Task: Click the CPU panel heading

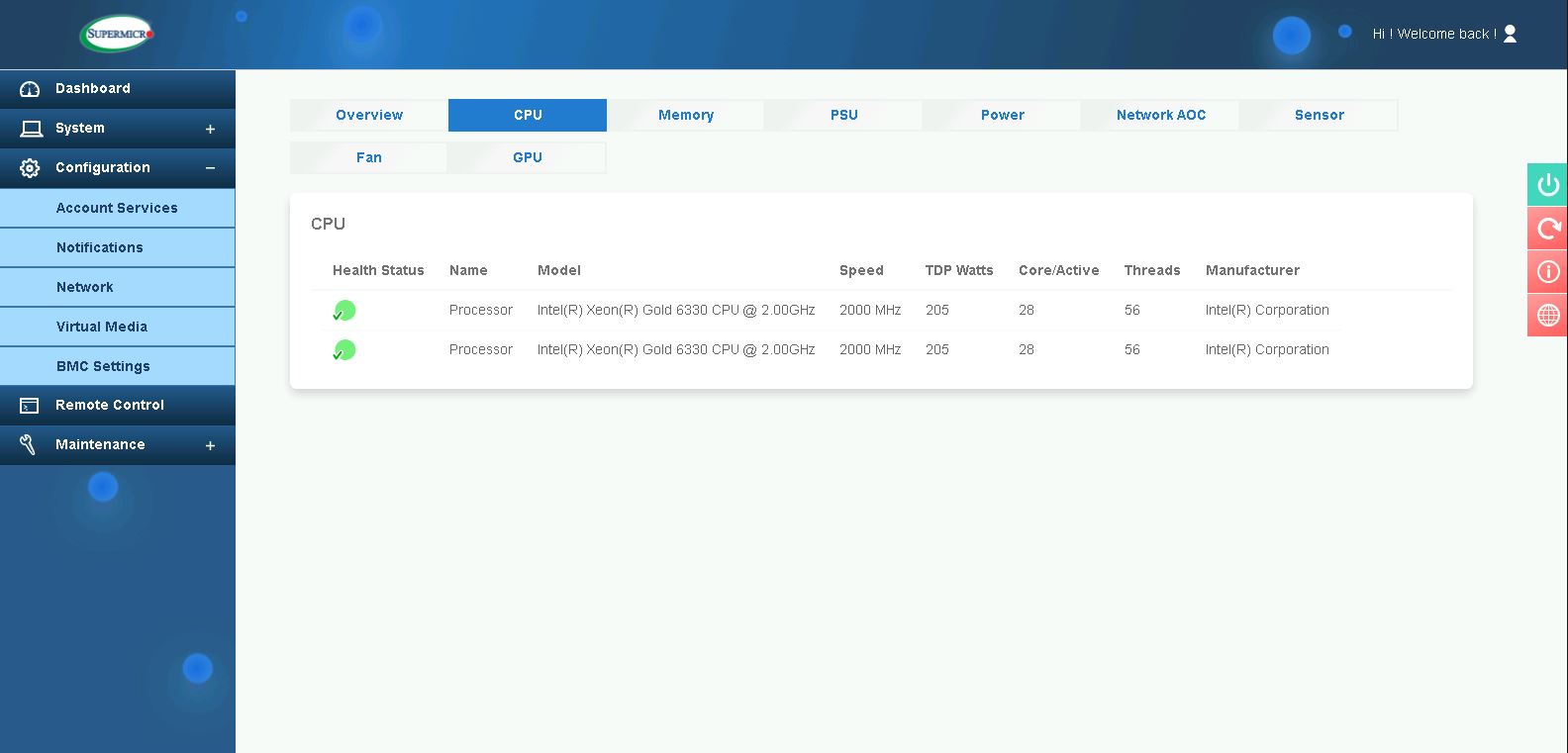Action: (x=328, y=224)
